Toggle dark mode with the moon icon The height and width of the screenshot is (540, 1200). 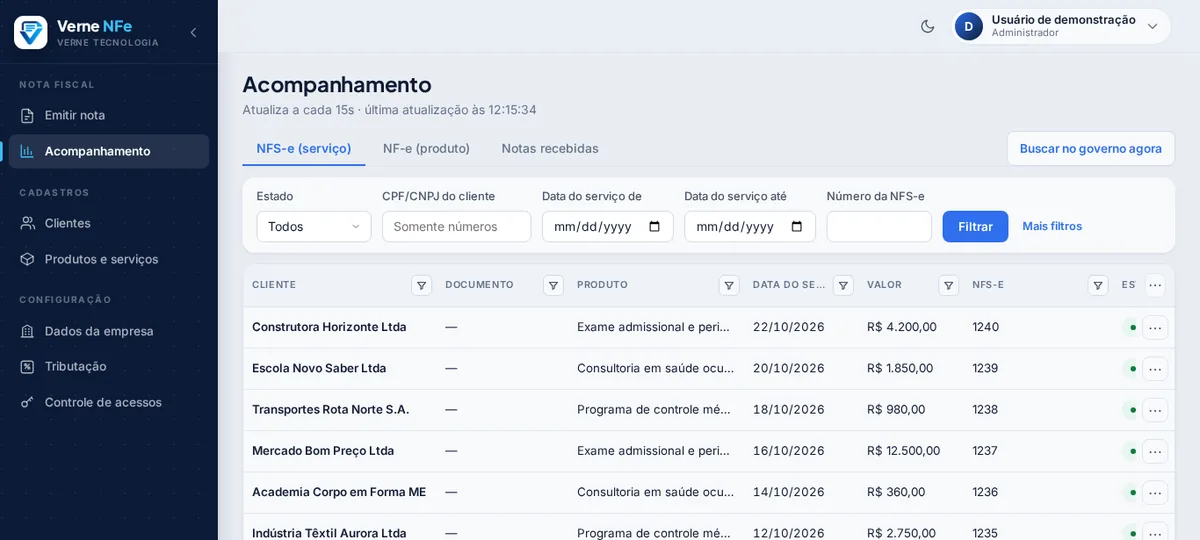coord(928,26)
